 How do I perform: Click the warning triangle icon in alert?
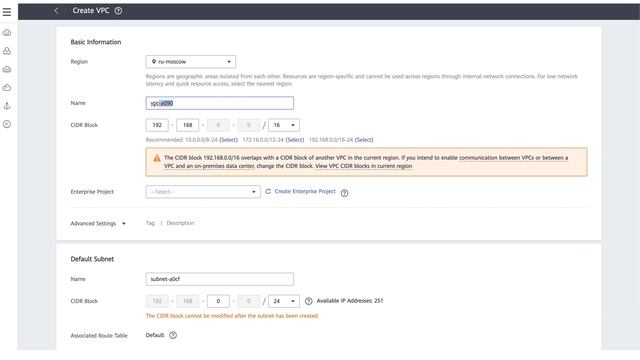(x=157, y=158)
